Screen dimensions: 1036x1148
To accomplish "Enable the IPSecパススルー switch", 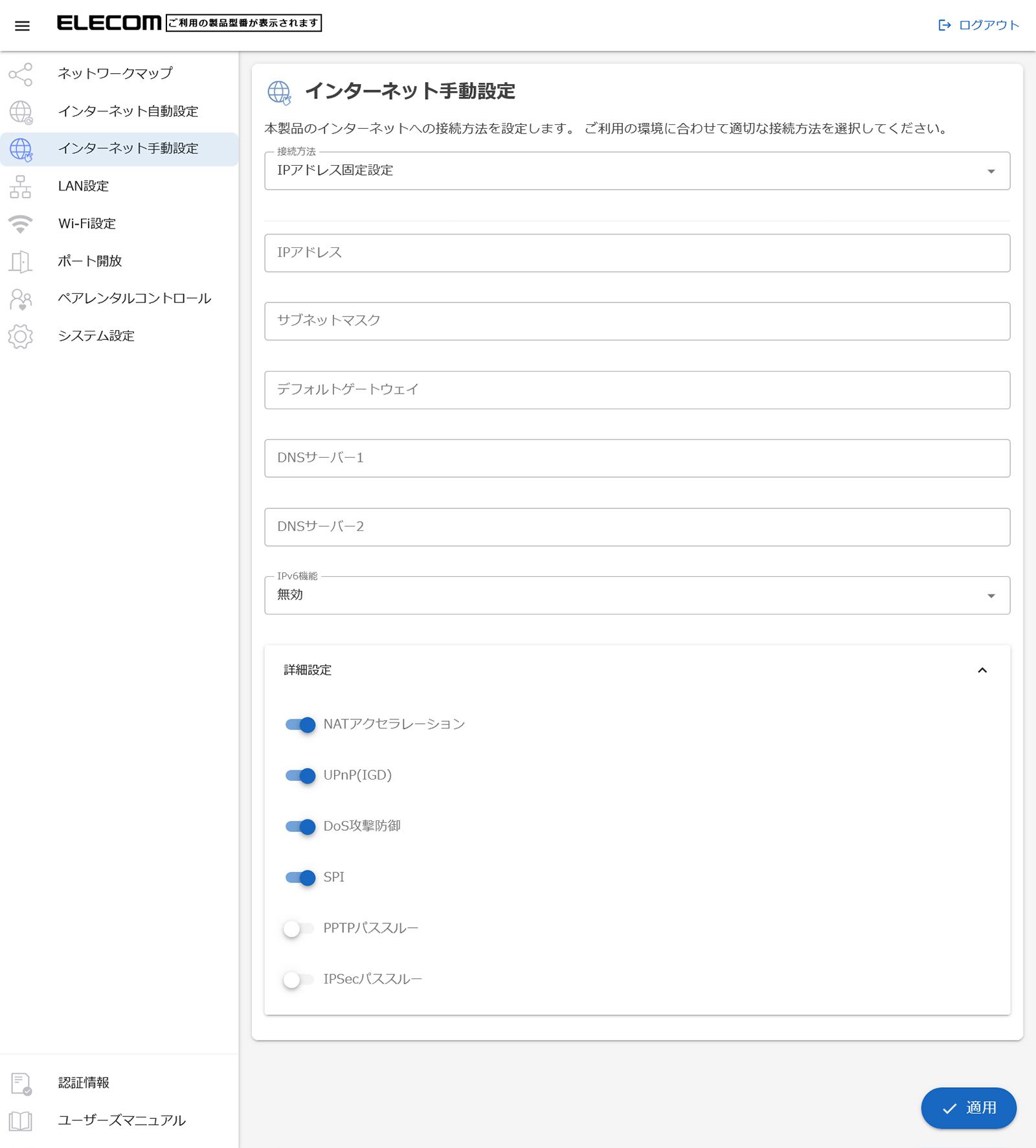I will pyautogui.click(x=298, y=980).
